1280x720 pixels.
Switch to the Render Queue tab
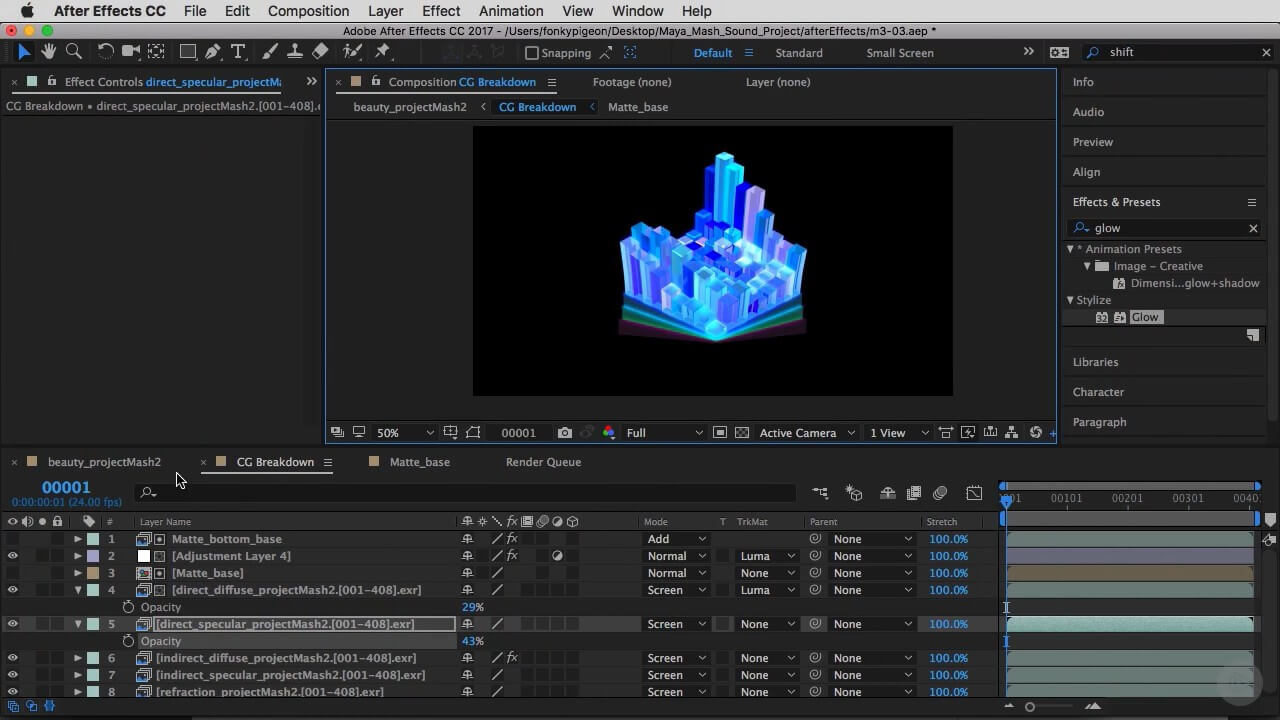[543, 462]
